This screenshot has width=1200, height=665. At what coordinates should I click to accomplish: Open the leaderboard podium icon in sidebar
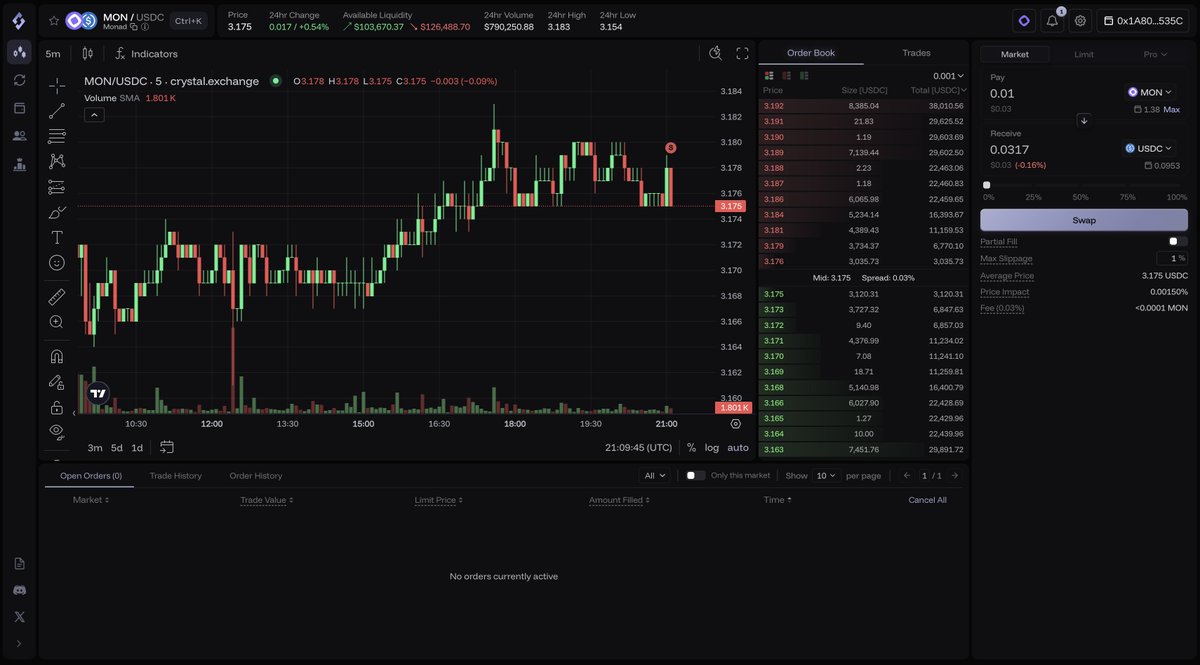coord(19,165)
